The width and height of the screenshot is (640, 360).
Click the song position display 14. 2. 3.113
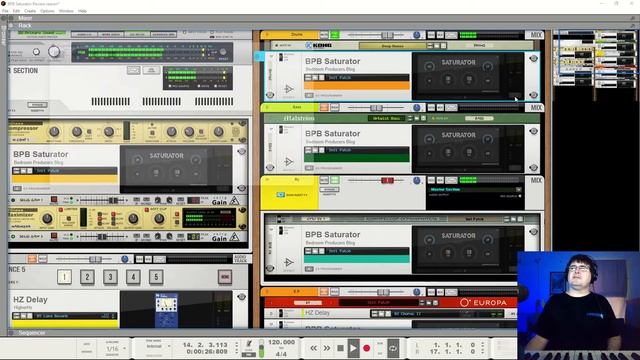click(205, 345)
